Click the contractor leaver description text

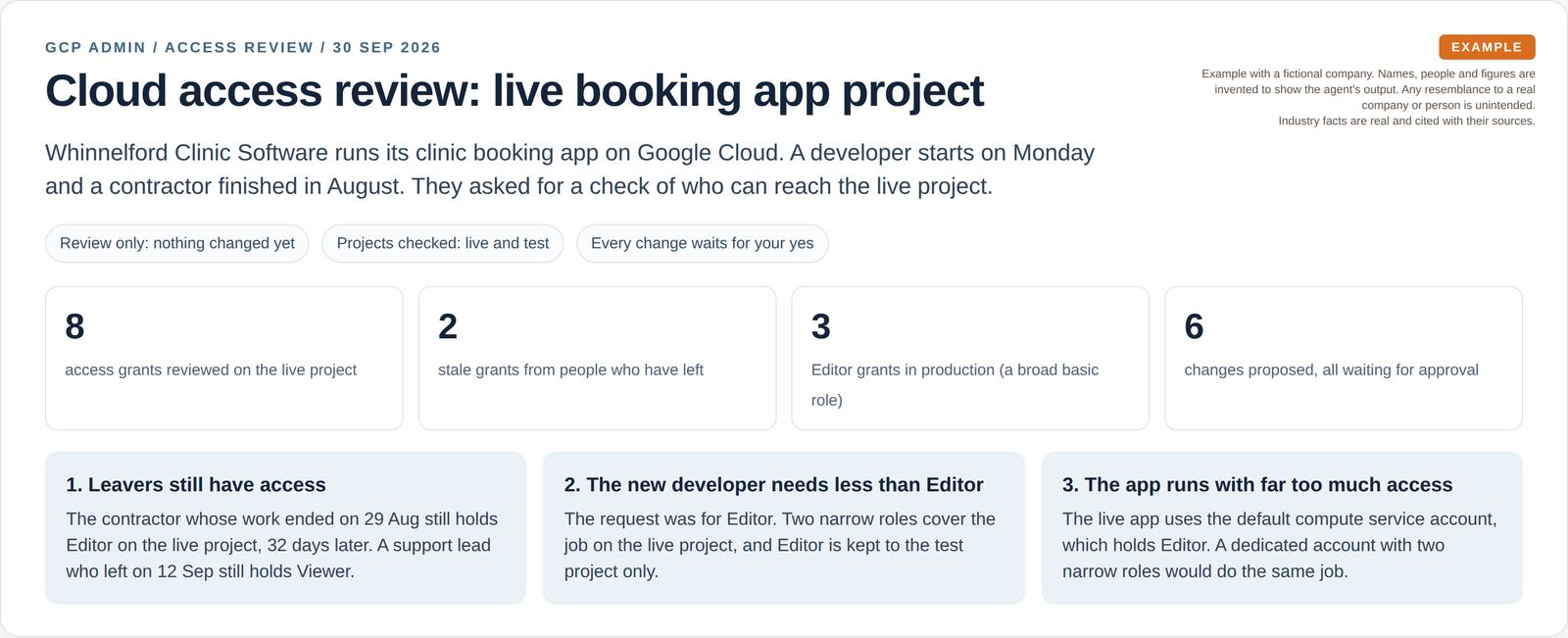coord(282,545)
